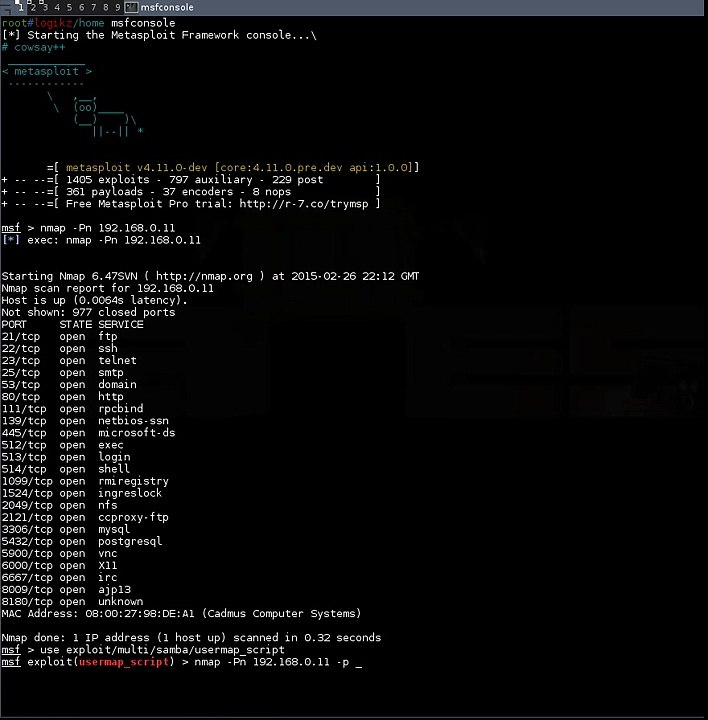This screenshot has height=720, width=708.
Task: Click 'use exploit/multi/samba/usermap_script' command line
Action: (143, 650)
